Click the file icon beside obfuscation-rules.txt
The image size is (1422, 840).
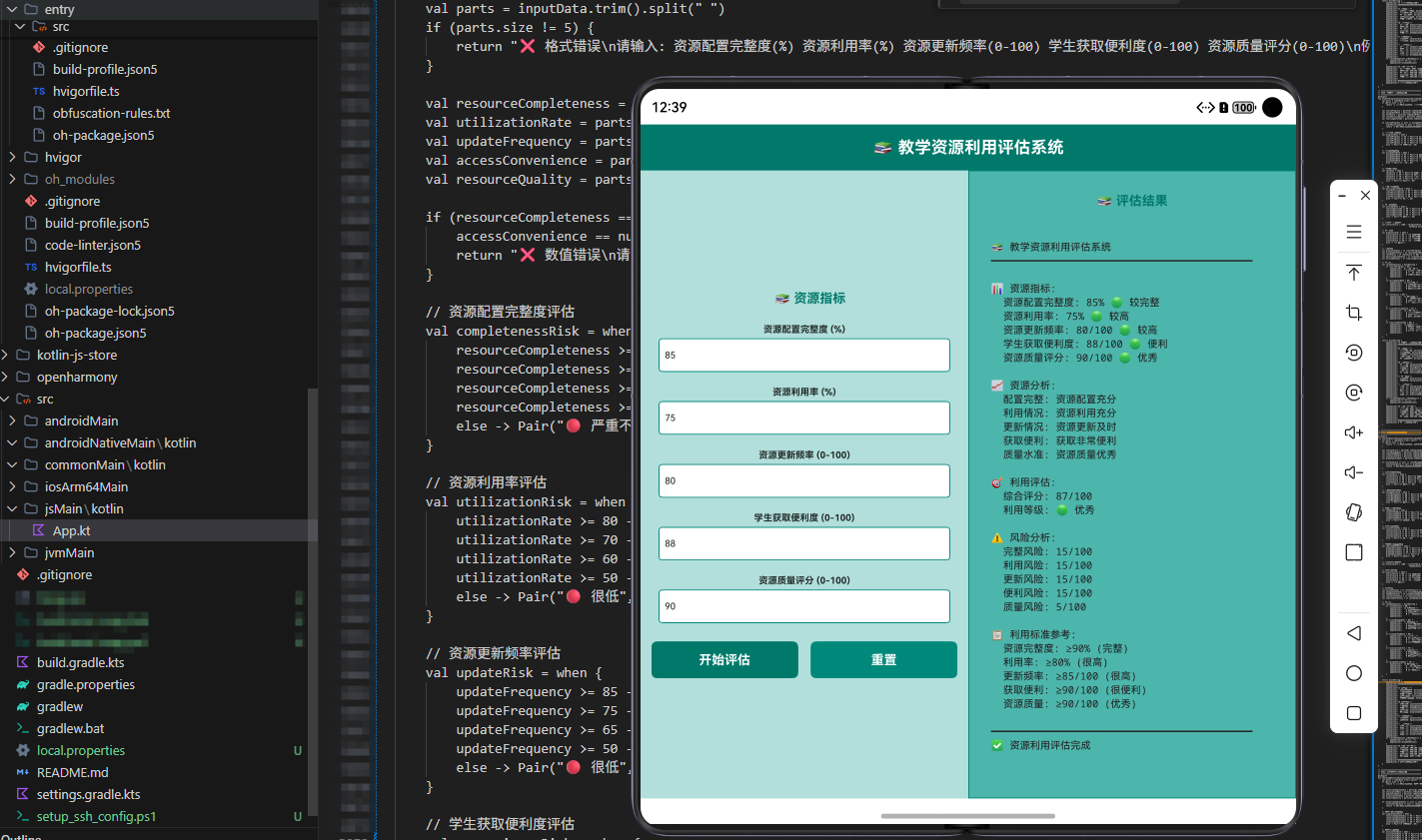click(x=39, y=113)
